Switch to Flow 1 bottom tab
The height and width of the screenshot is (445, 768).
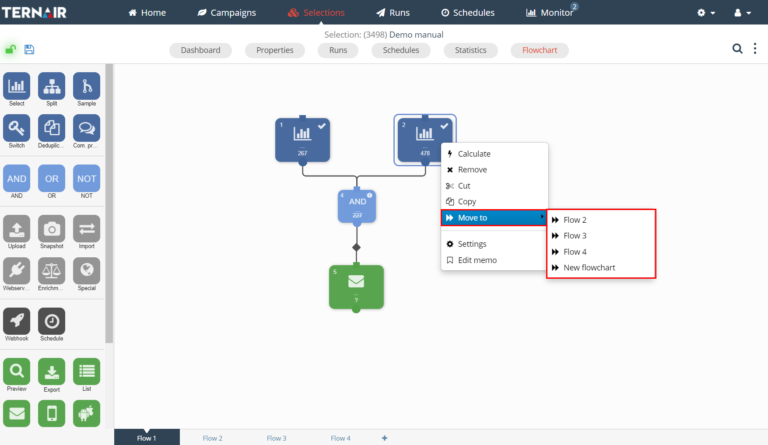[x=146, y=438]
